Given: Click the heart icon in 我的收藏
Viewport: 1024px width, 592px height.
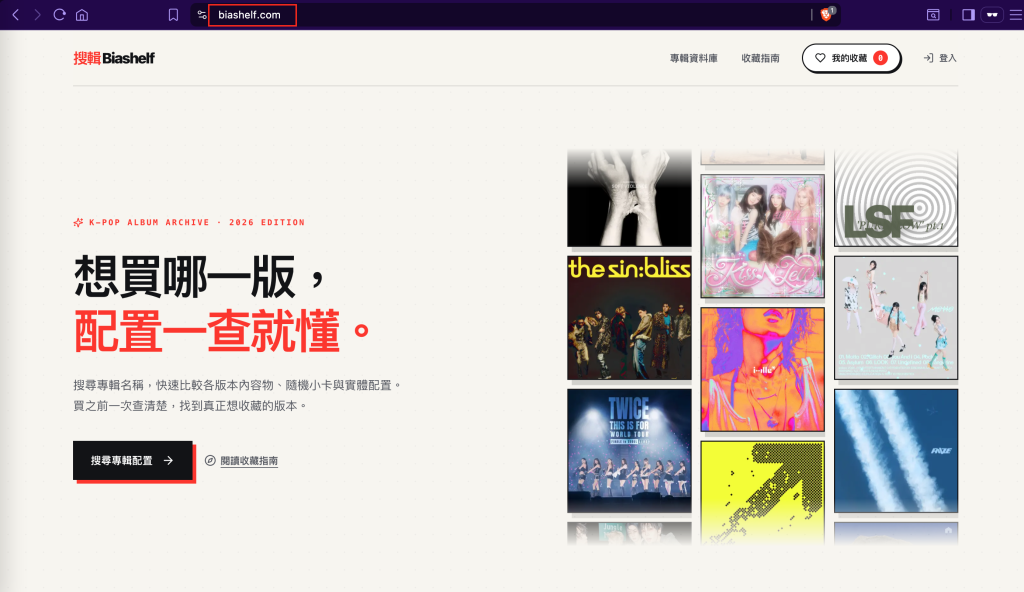Looking at the screenshot, I should [x=820, y=58].
